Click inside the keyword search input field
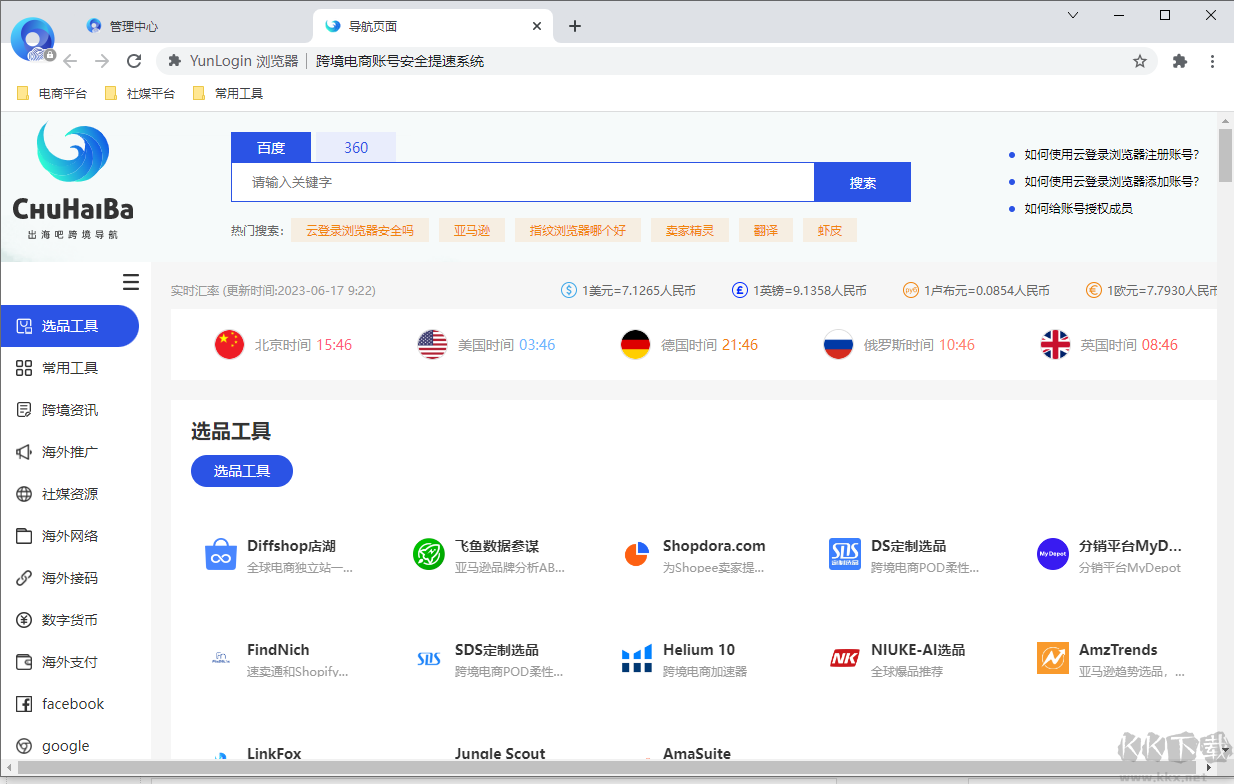This screenshot has height=784, width=1234. (522, 181)
